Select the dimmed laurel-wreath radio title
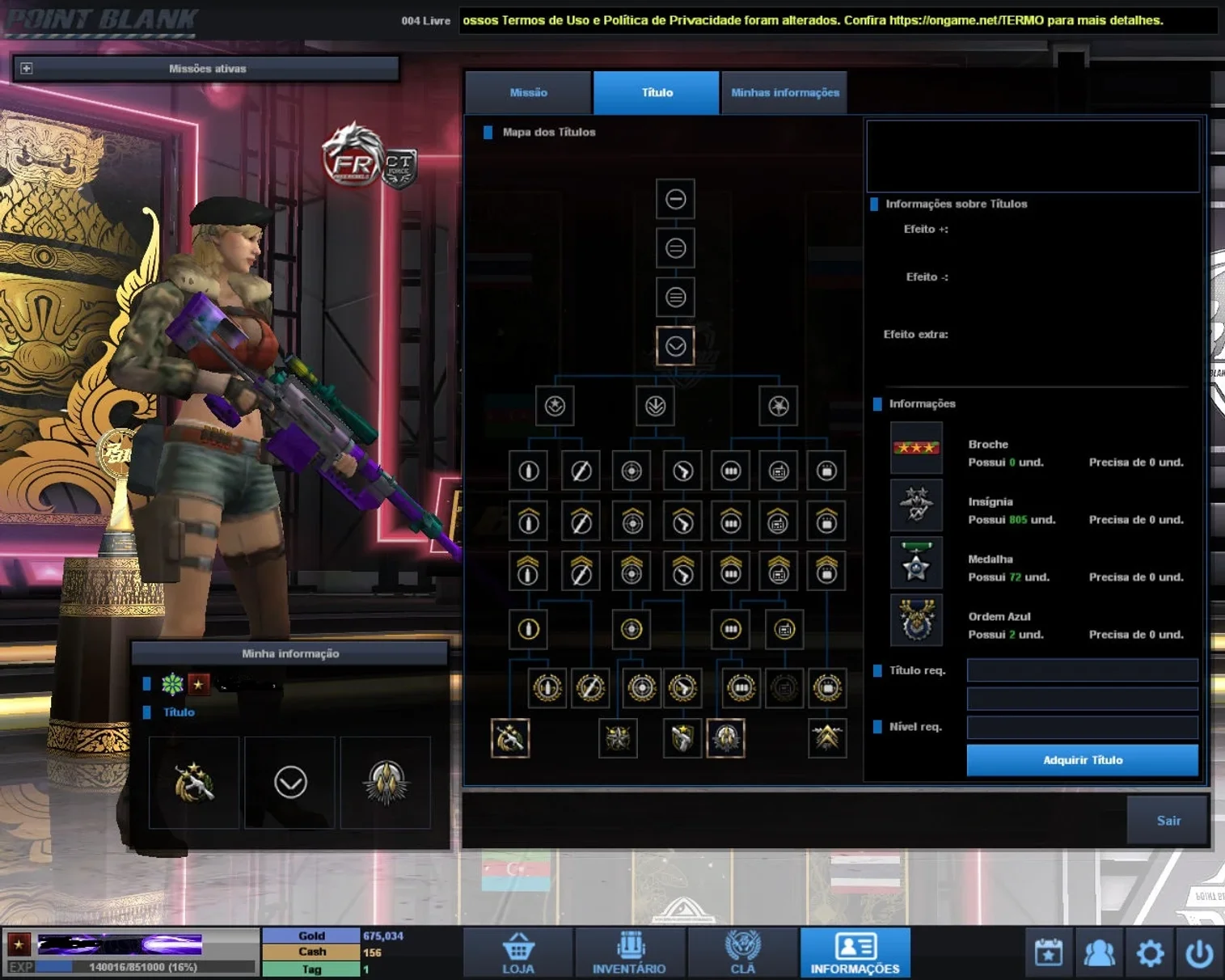Viewport: 1225px width, 980px height. tap(784, 688)
